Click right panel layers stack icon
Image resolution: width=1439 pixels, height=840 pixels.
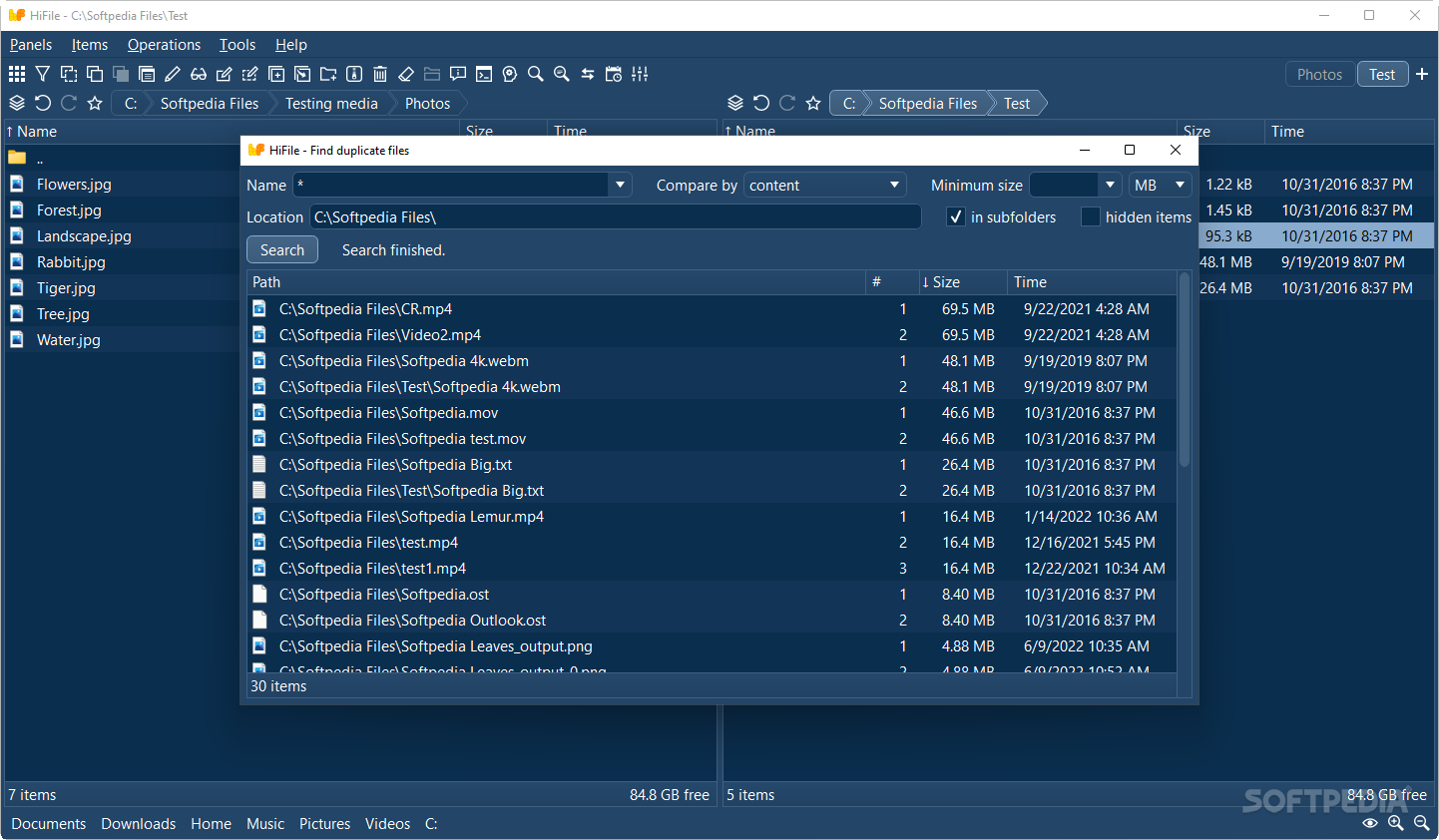point(735,103)
